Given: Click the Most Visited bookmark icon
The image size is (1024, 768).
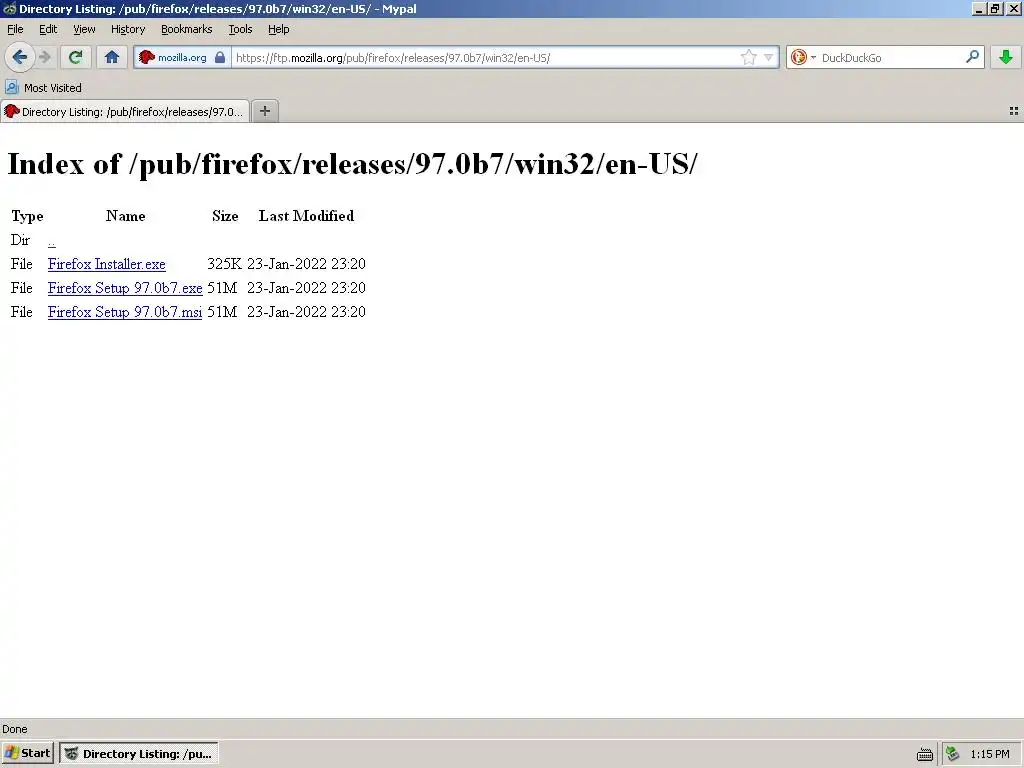Looking at the screenshot, I should pyautogui.click(x=11, y=88).
